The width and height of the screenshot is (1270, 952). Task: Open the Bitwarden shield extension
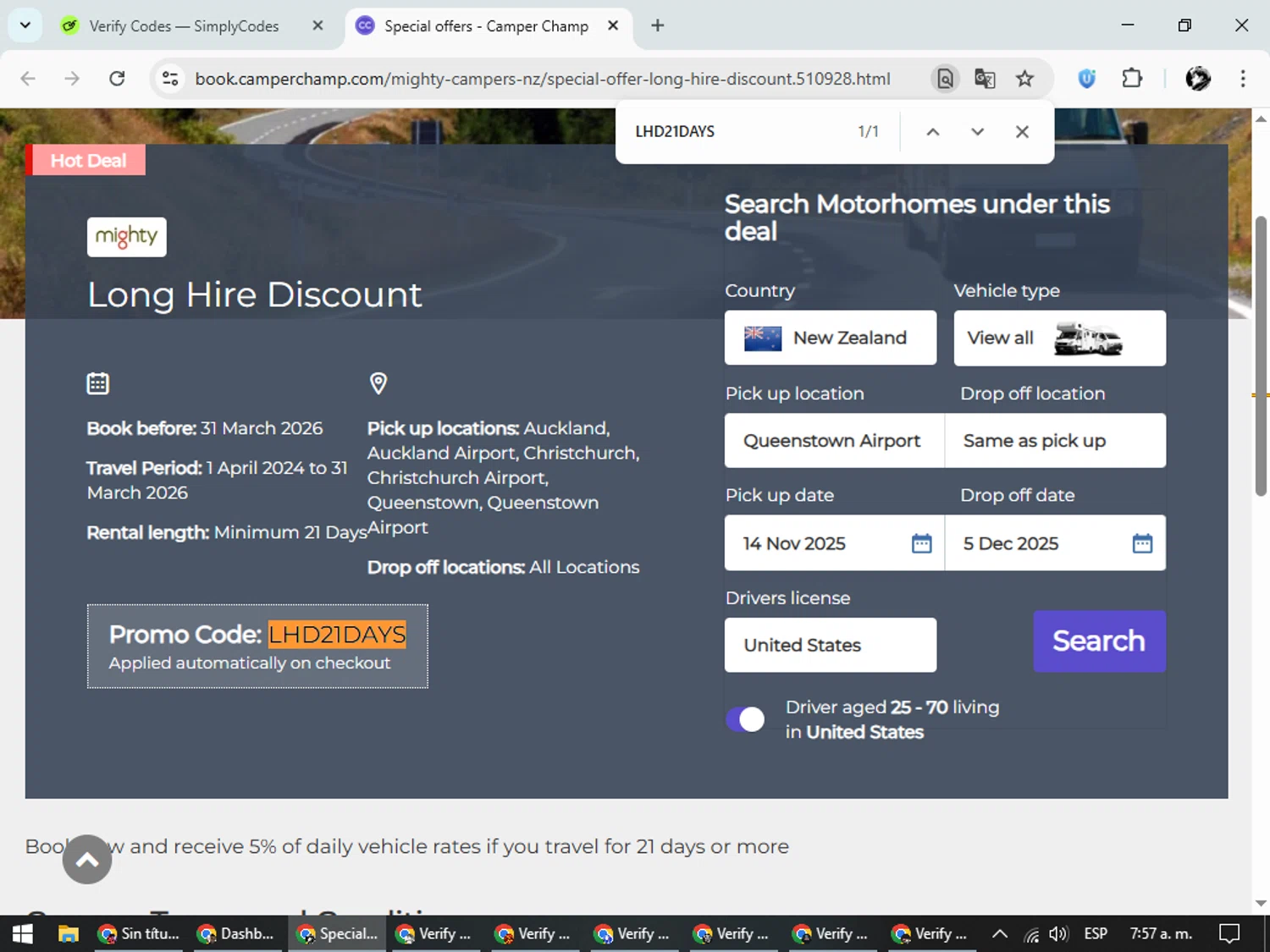click(x=1087, y=79)
